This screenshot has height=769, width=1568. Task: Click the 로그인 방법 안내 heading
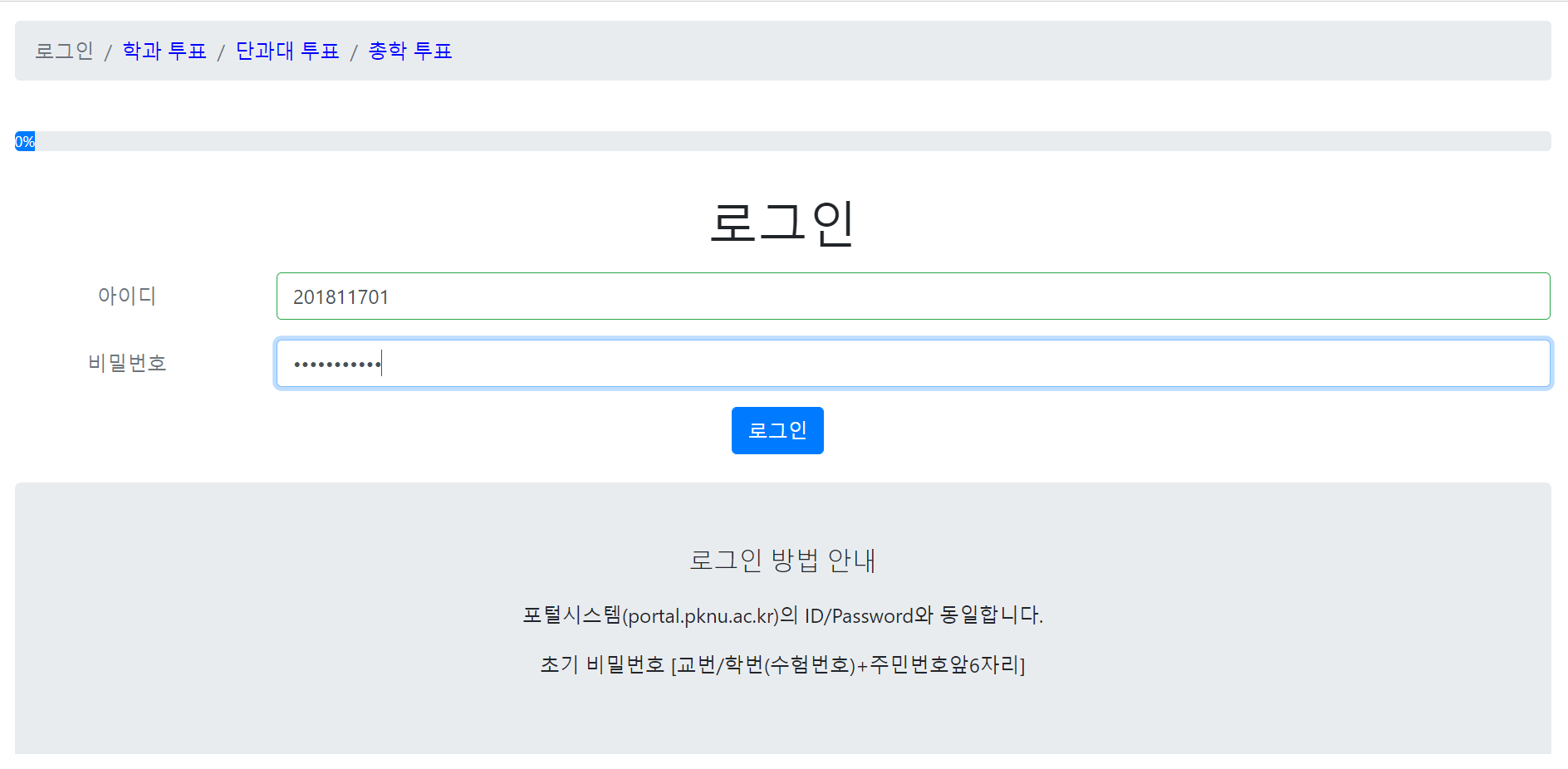pos(784,561)
